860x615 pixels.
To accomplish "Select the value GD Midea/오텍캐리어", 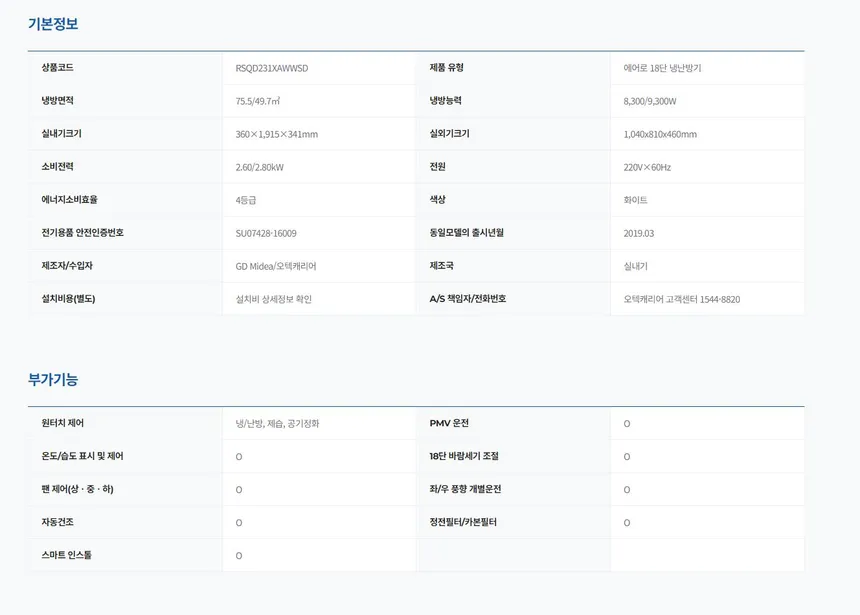I will click(276, 266).
